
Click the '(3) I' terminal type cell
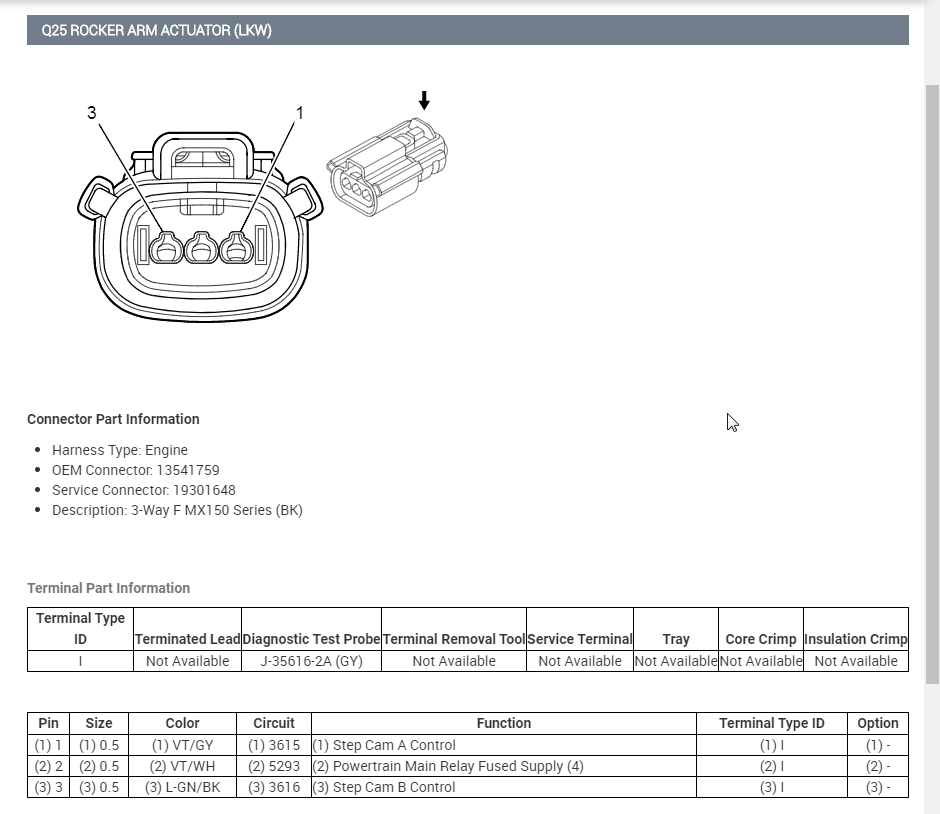[x=772, y=787]
